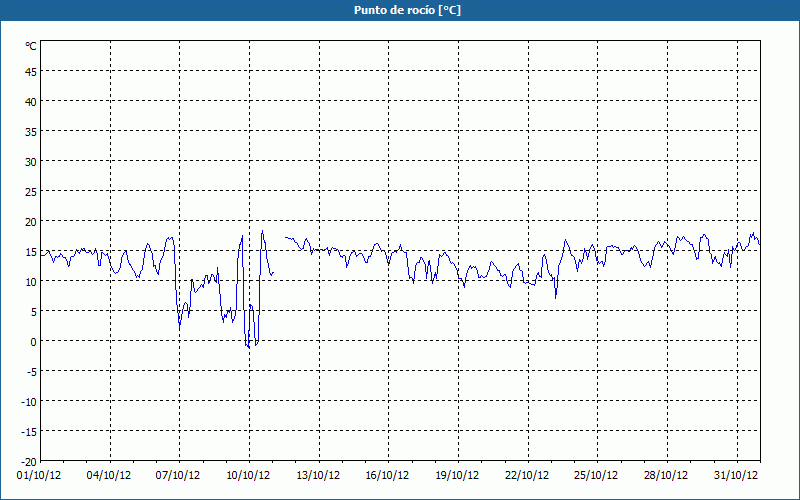The height and width of the screenshot is (500, 800).
Task: Click the 07/10/12 date label
Action: (x=178, y=476)
